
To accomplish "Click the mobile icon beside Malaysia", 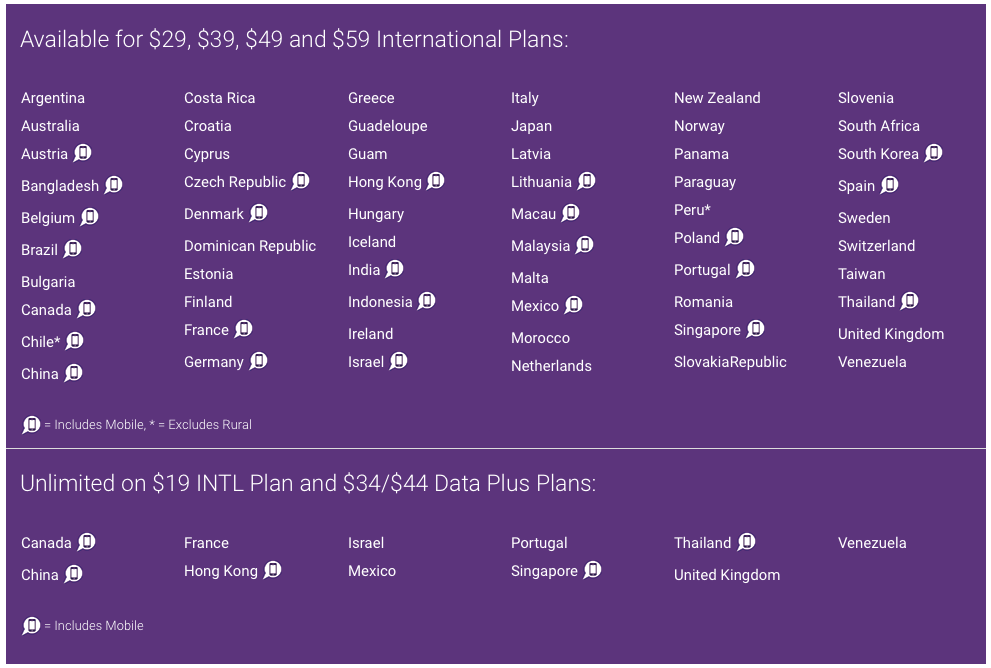I will tap(585, 245).
